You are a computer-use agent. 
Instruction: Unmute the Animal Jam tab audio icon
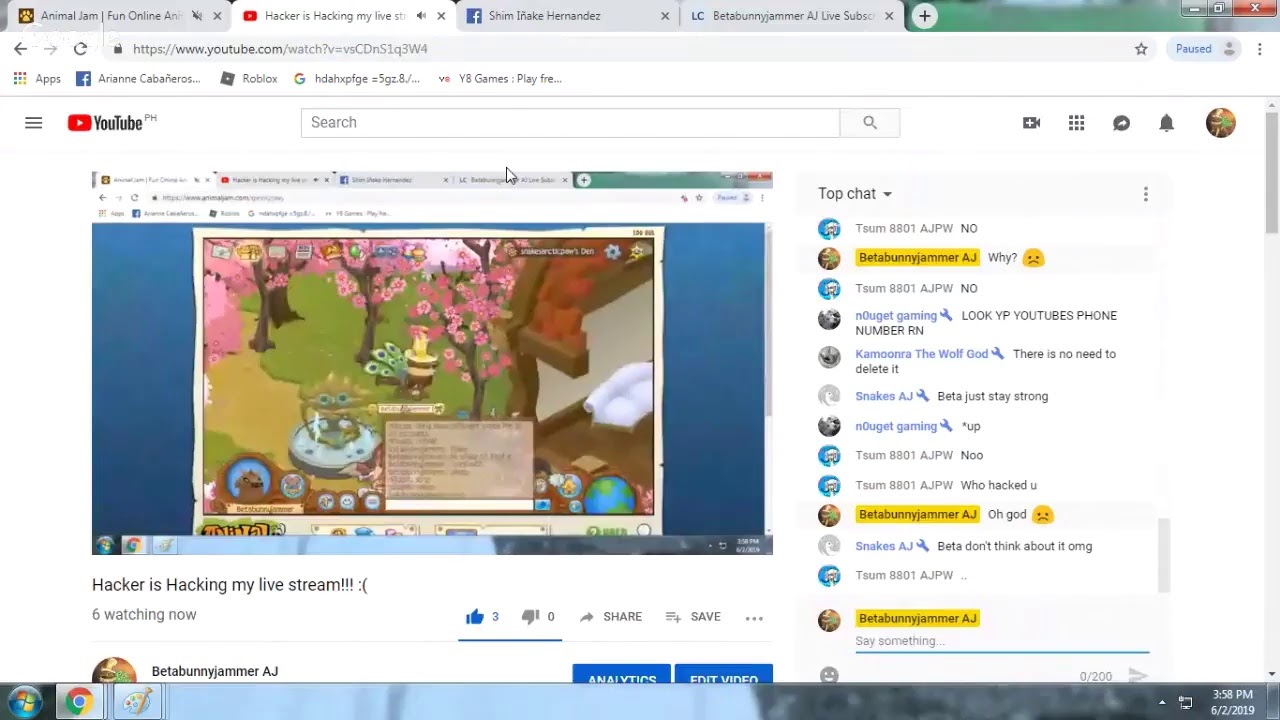196,16
